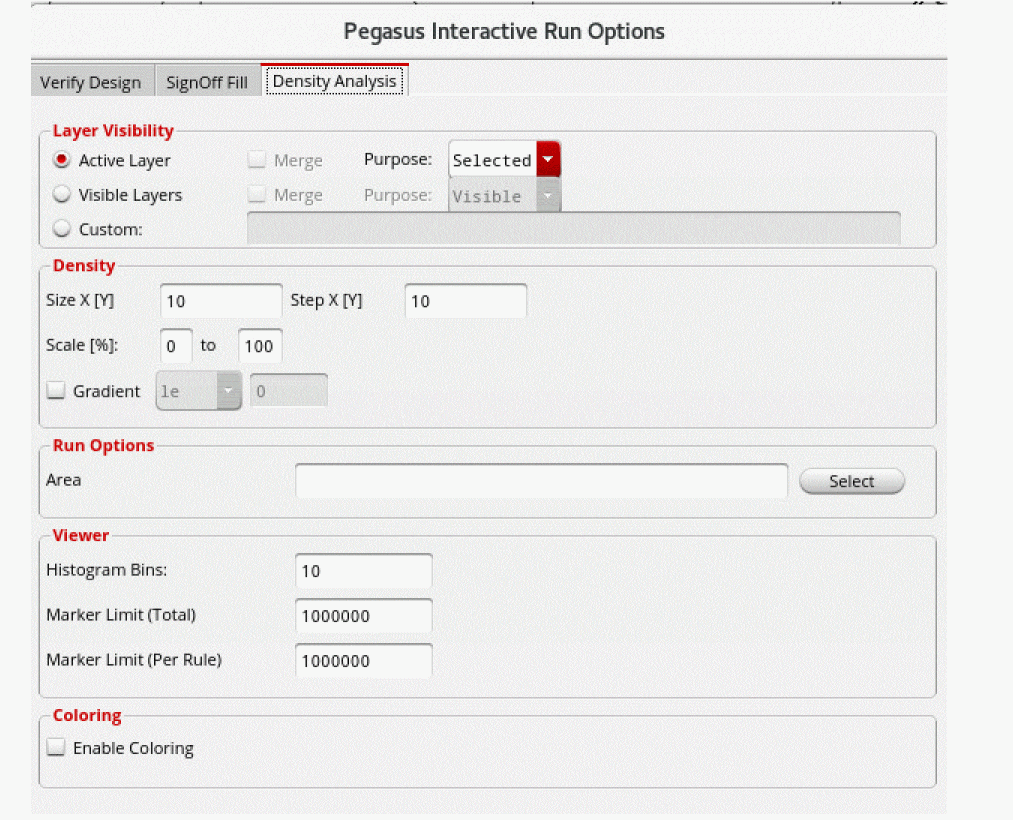1013x820 pixels.
Task: Click the Step X [Y] input field
Action: coord(466,300)
